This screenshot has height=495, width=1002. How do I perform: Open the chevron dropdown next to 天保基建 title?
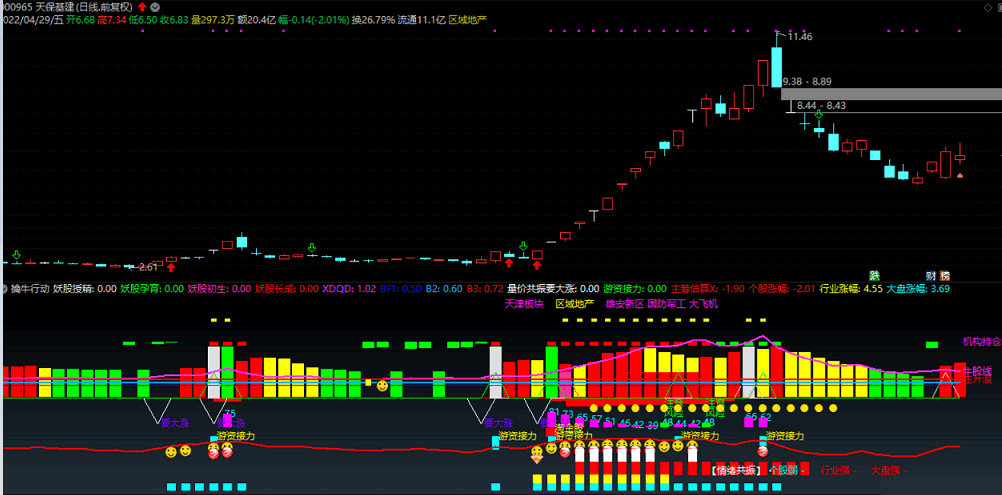(154, 8)
